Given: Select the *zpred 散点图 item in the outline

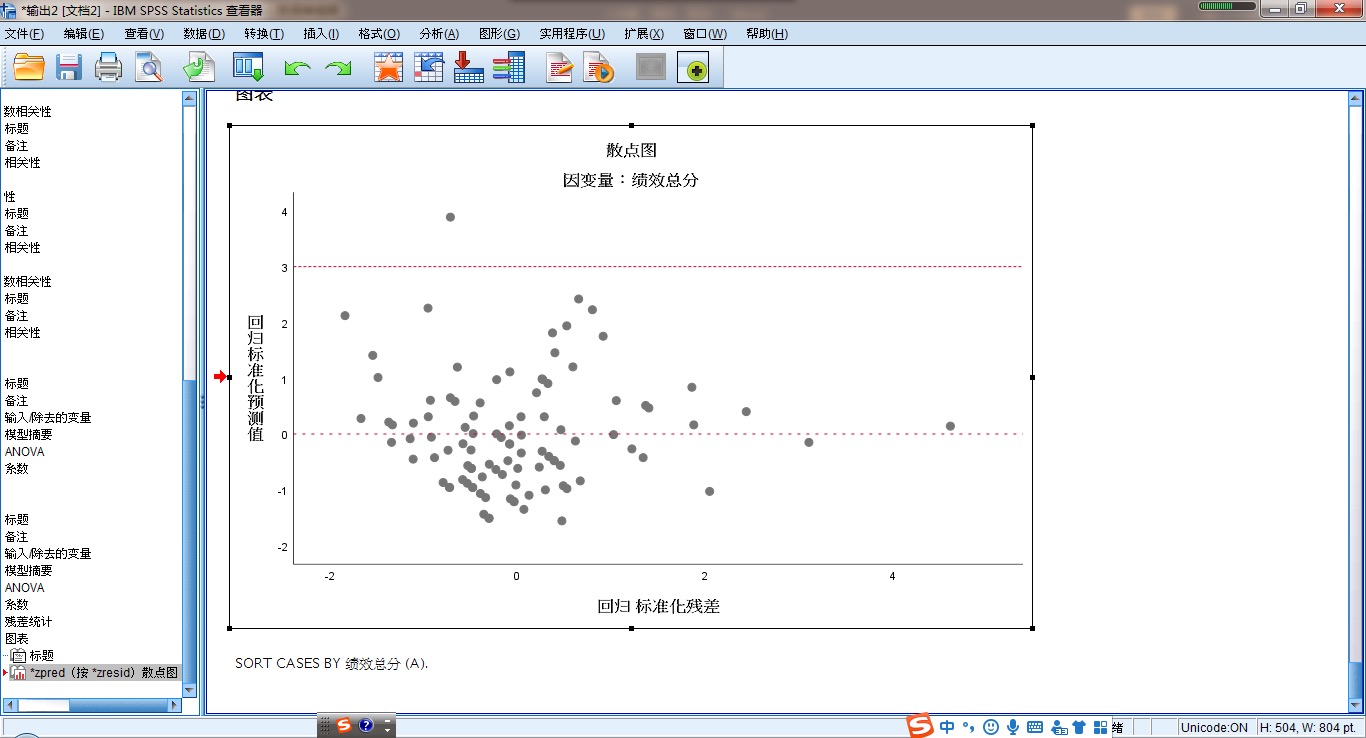Looking at the screenshot, I should pyautogui.click(x=104, y=673).
